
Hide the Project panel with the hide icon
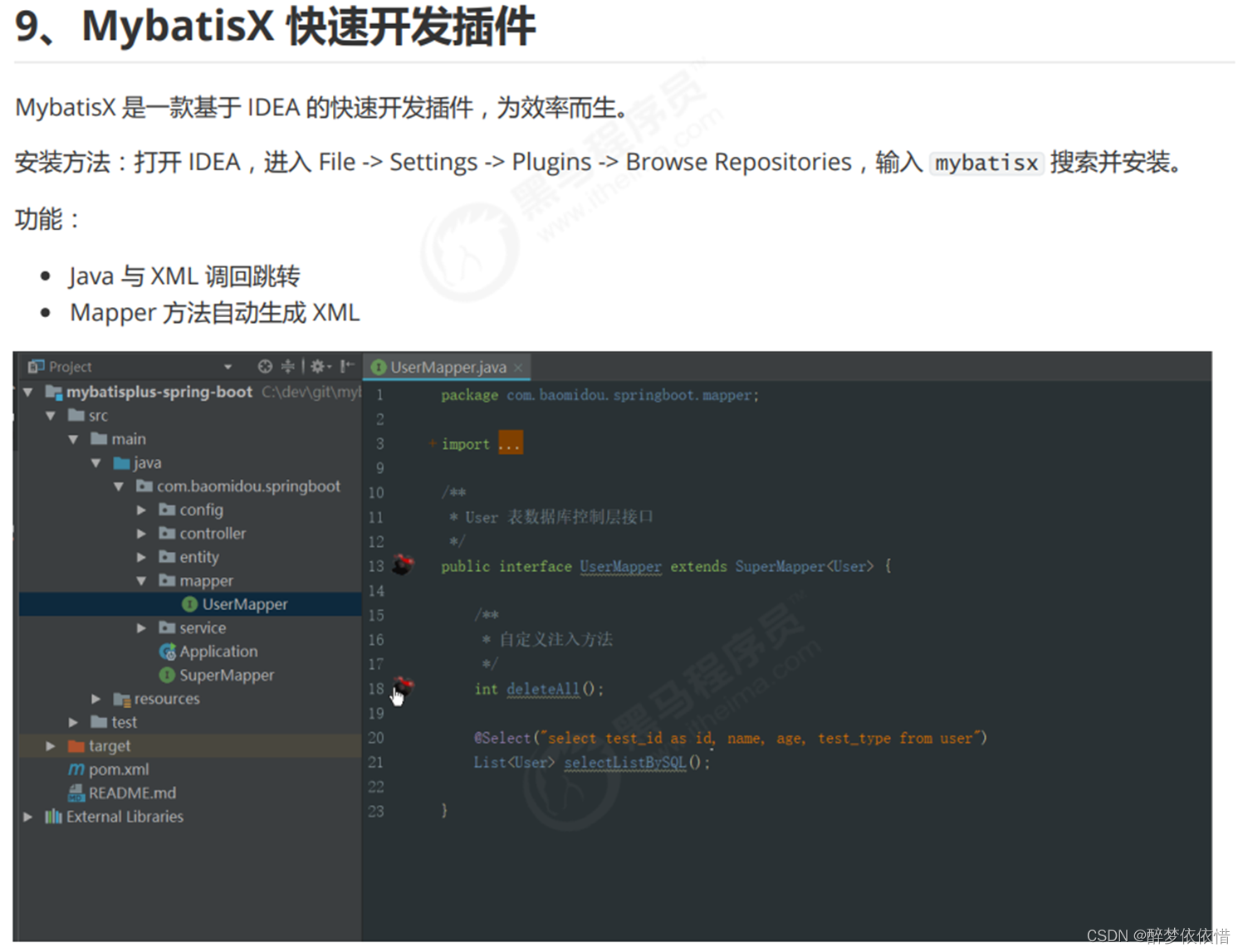pos(347,366)
